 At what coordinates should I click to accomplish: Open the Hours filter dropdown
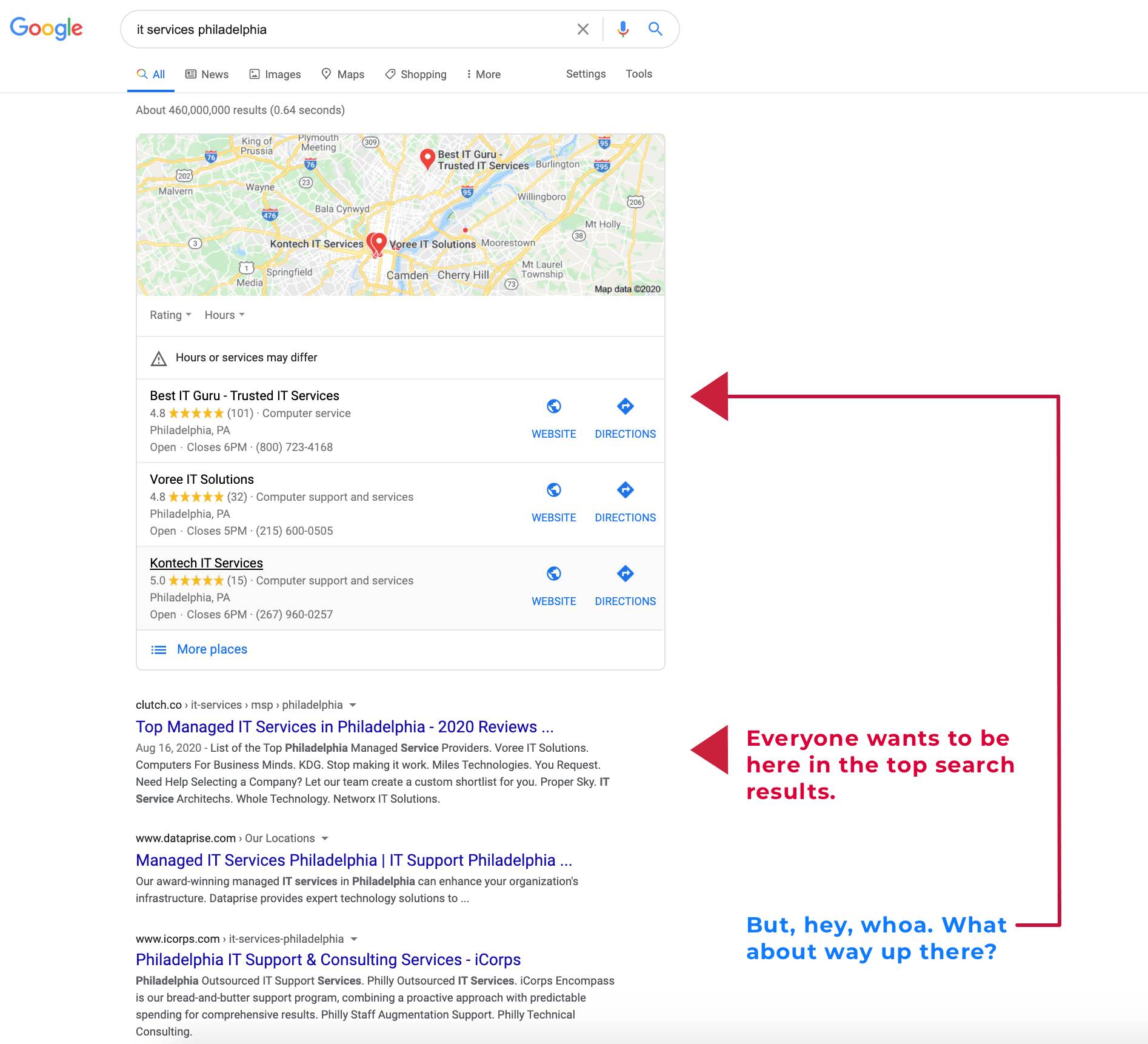pyautogui.click(x=224, y=315)
